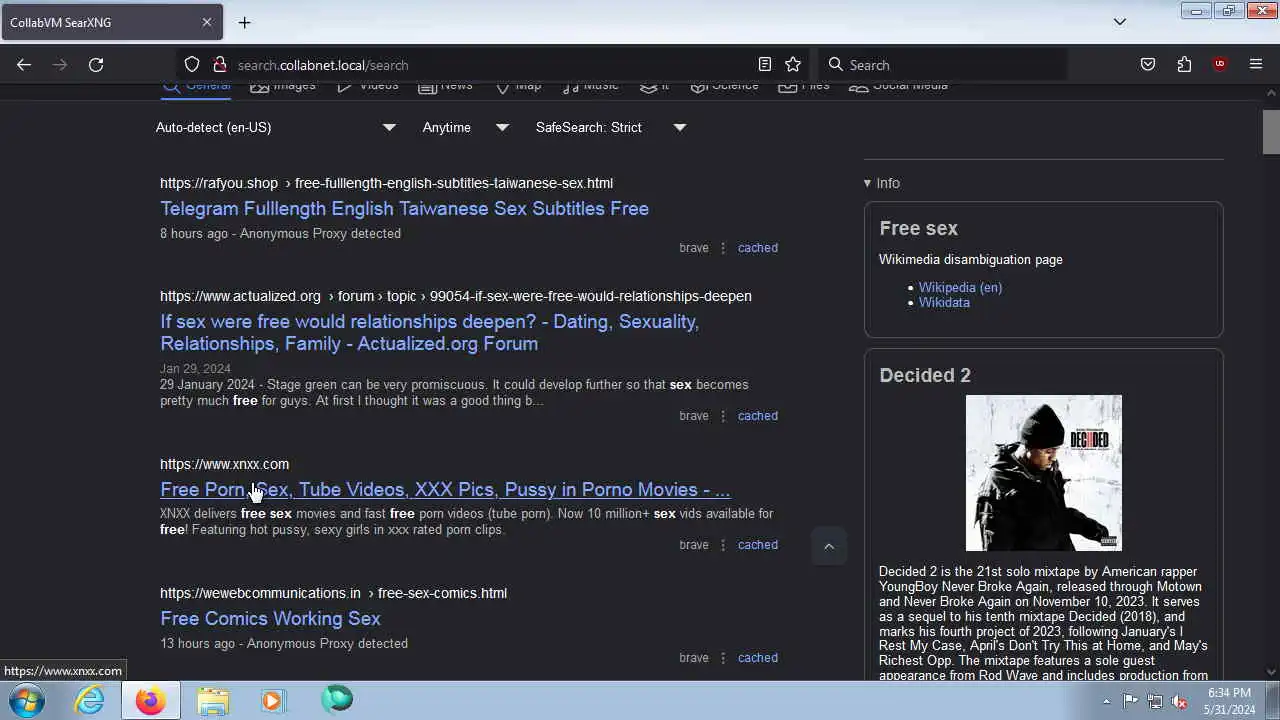Viewport: 1280px width, 720px height.
Task: Open the uBlock Origin extension icon
Action: pos(1220,65)
